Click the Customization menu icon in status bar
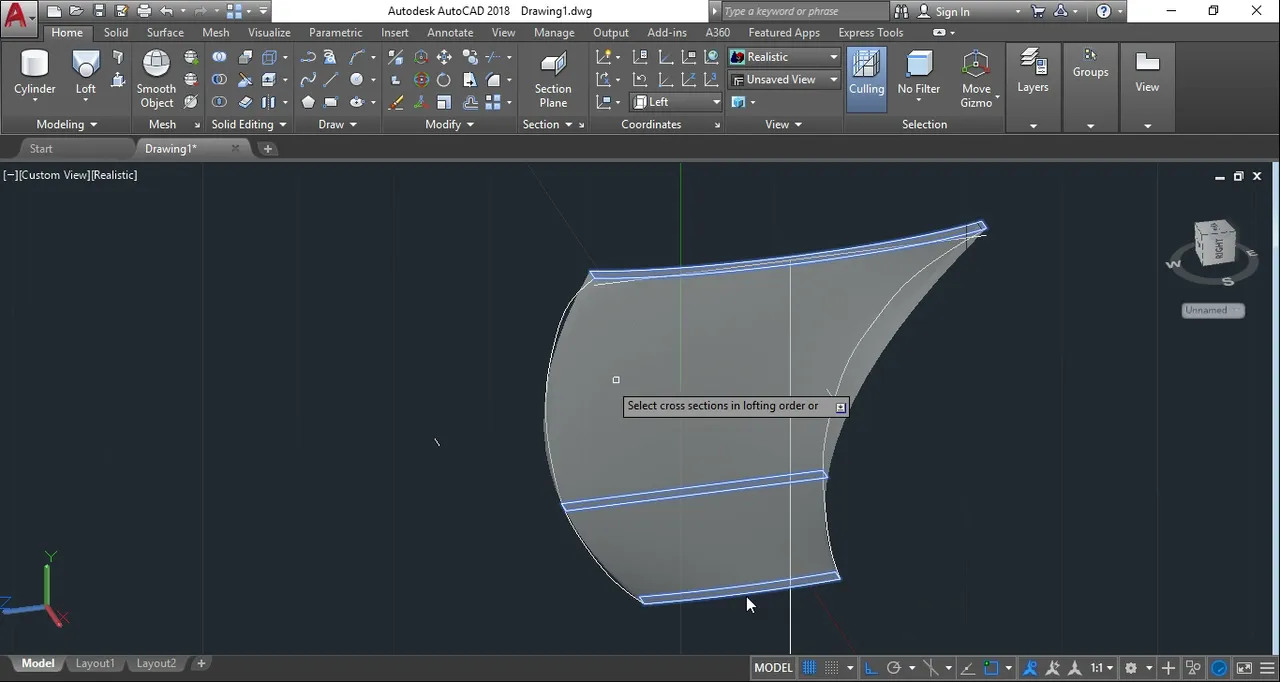This screenshot has height=682, width=1280. pyautogui.click(x=1268, y=668)
